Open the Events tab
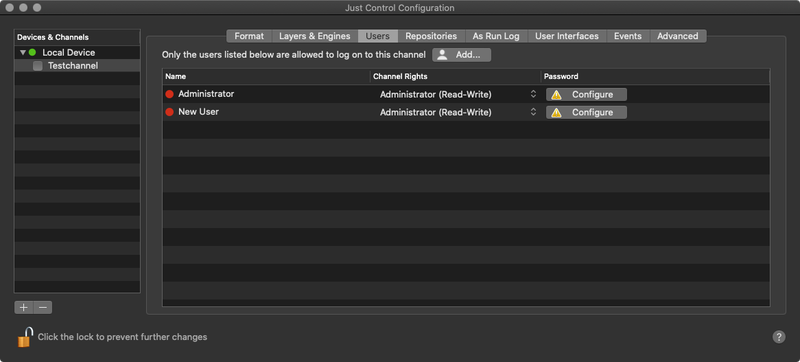Viewport: 800px width, 362px height. [x=628, y=36]
